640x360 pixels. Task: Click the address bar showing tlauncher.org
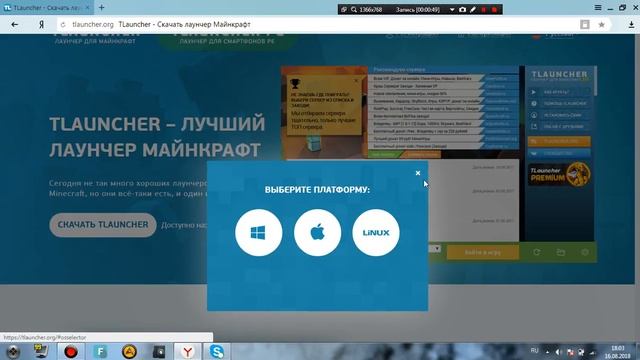318,24
